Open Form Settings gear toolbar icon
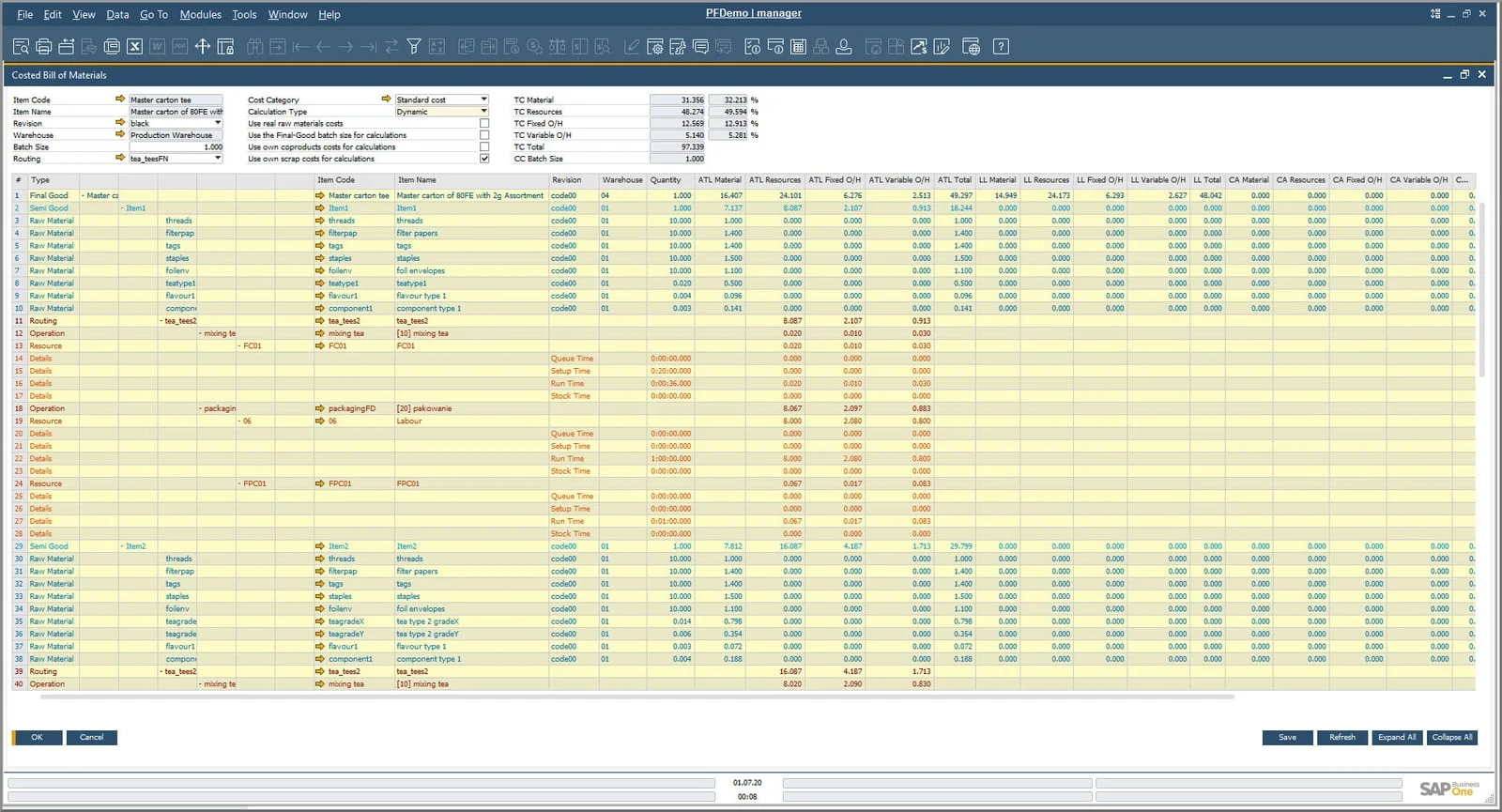The width and height of the screenshot is (1502, 812). pos(655,46)
